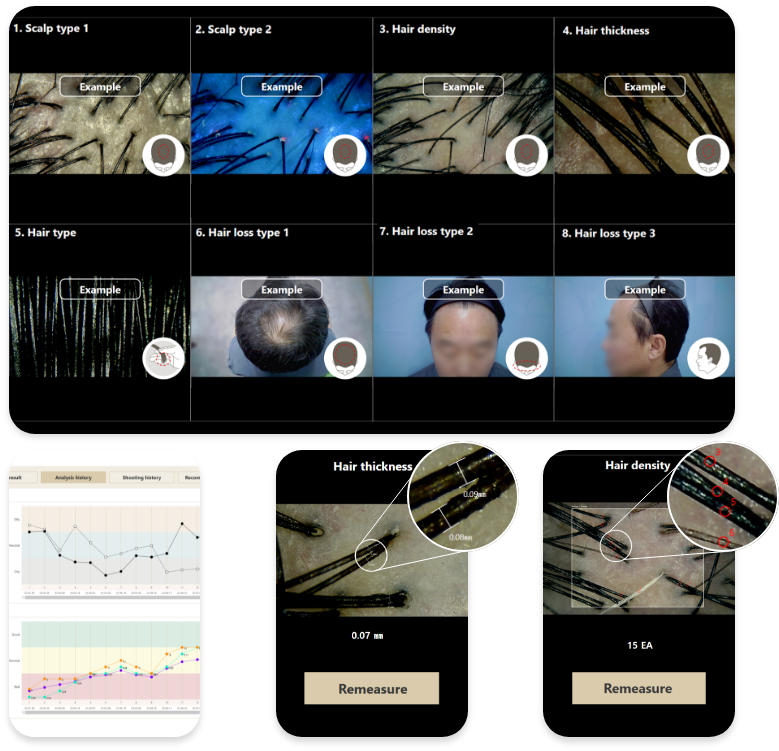The height and width of the screenshot is (751, 779).
Task: Click head-position icon in Hair density tile
Action: tap(527, 155)
